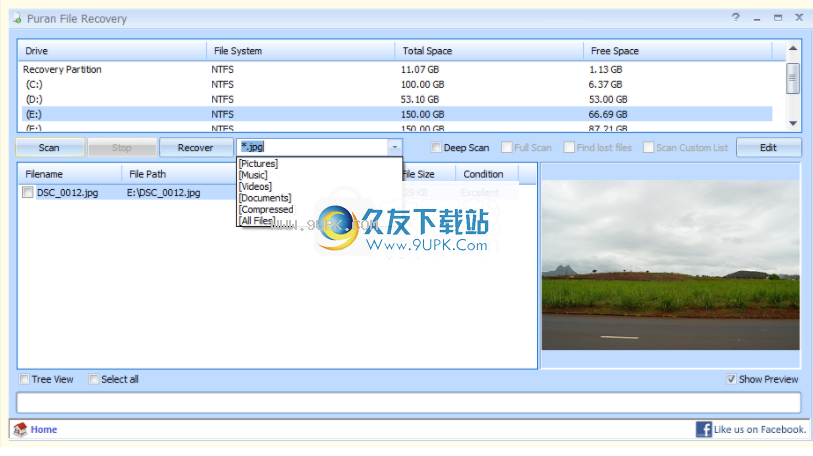Select the (D:) drive row
The width and height of the screenshot is (813, 456).
(397, 99)
